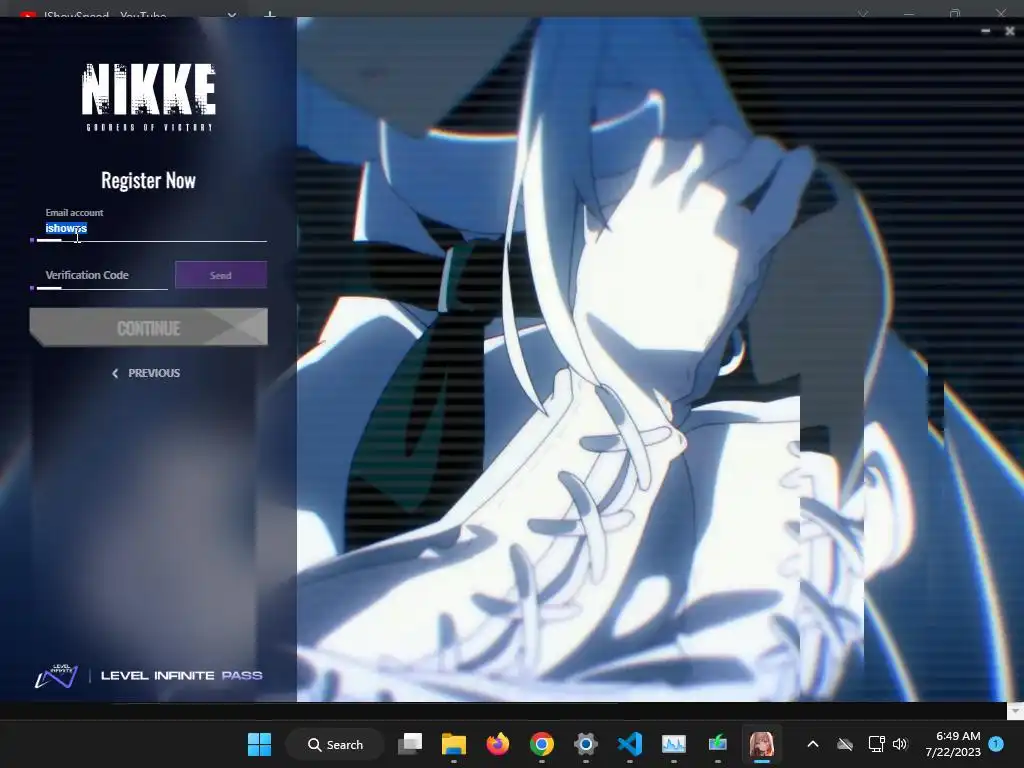The height and width of the screenshot is (768, 1024).
Task: Click the CONTINUE button
Action: point(148,327)
